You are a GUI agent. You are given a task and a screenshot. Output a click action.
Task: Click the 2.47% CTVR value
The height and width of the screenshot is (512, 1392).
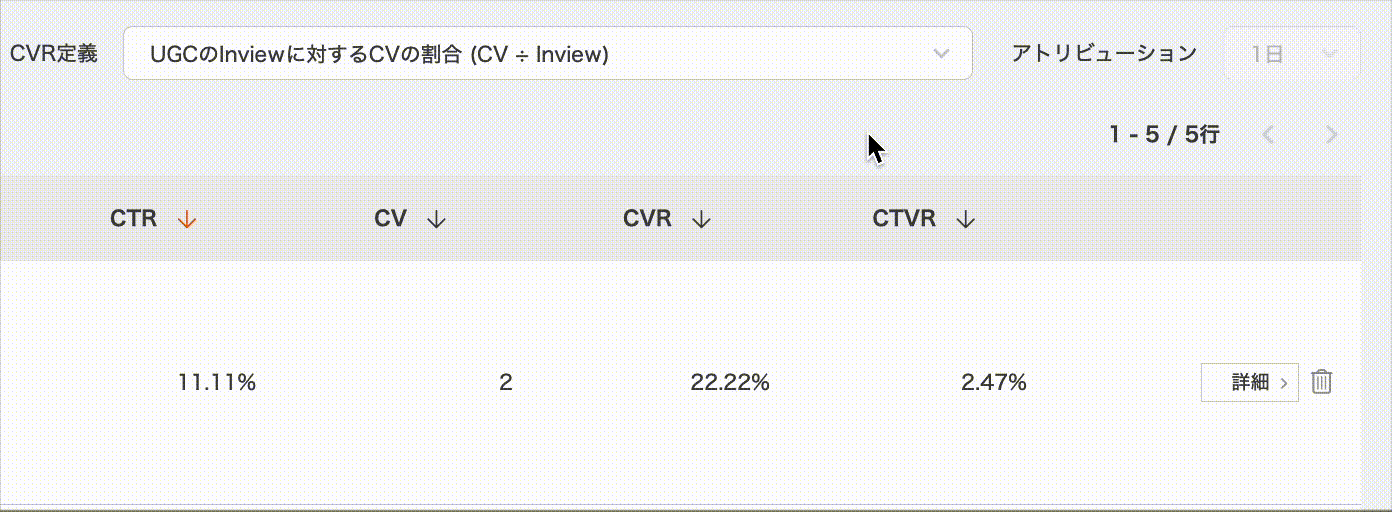click(x=994, y=381)
